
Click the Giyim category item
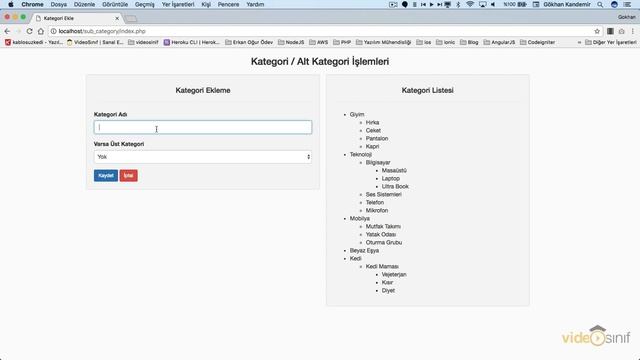pos(357,115)
